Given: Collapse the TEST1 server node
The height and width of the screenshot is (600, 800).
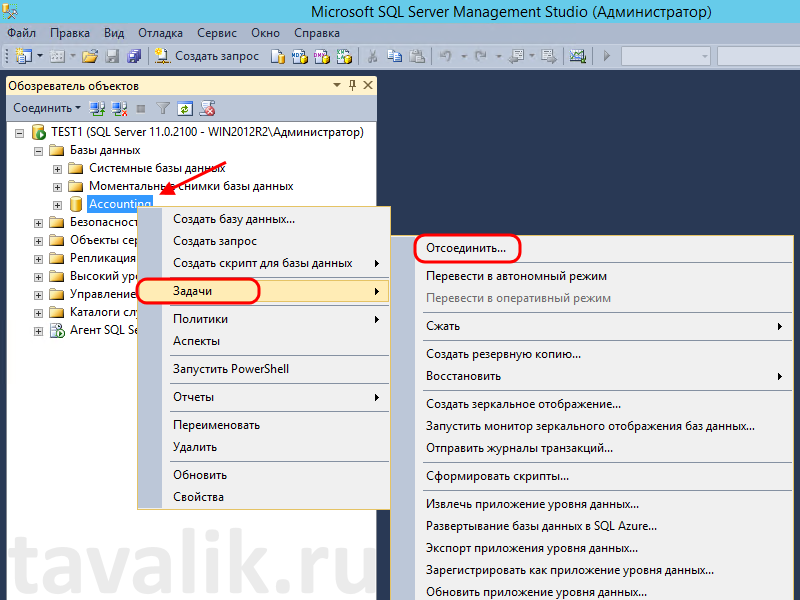Looking at the screenshot, I should click(x=19, y=133).
